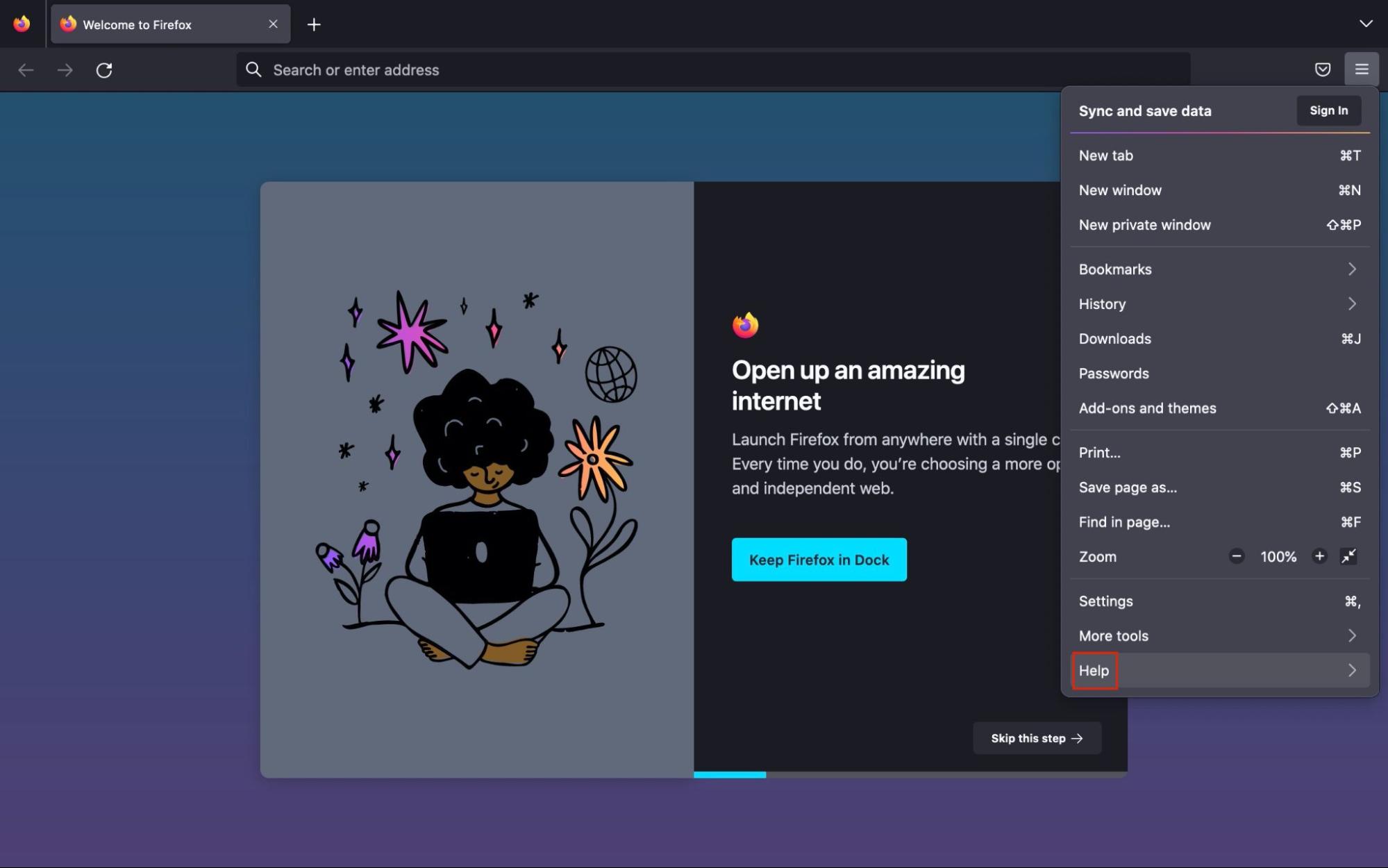Click the back navigation arrow
The height and width of the screenshot is (868, 1388).
click(26, 70)
